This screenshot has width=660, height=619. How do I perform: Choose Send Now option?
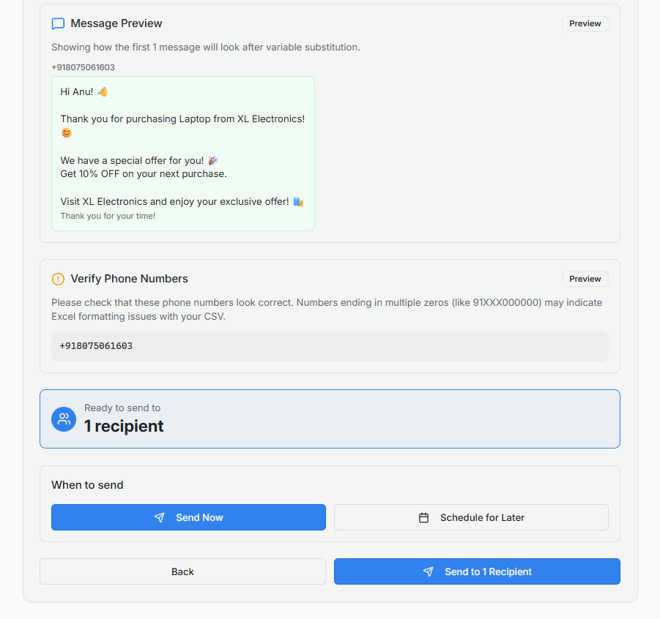tap(189, 517)
